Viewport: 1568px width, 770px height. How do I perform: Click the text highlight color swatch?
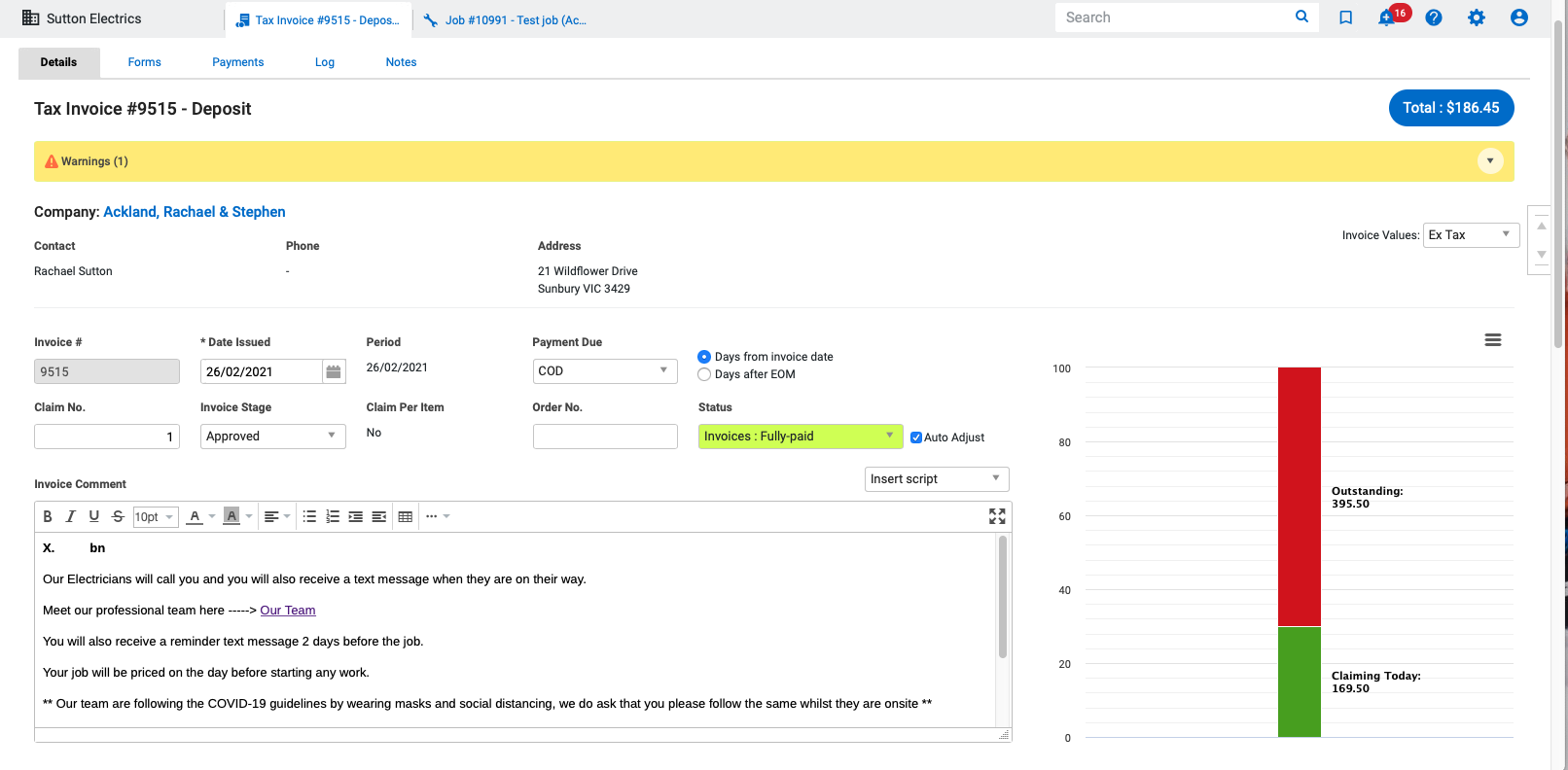click(x=232, y=516)
